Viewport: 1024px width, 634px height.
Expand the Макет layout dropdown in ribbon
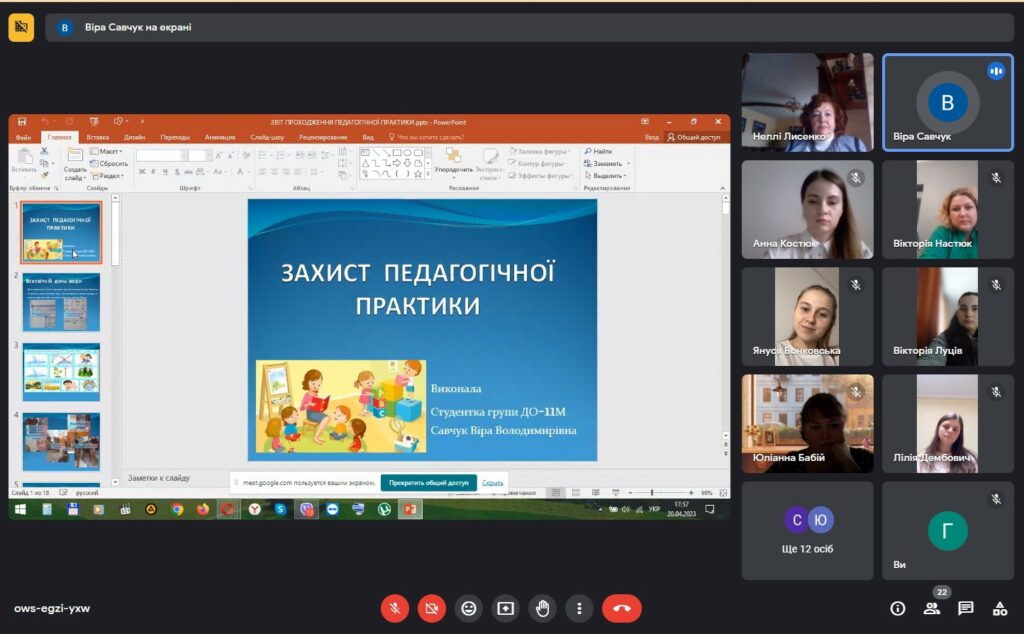point(106,151)
